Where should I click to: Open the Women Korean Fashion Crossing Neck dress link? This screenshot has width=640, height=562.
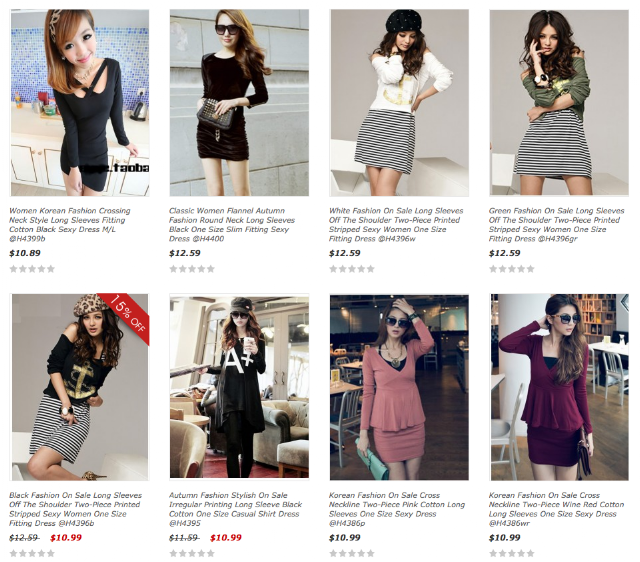pyautogui.click(x=70, y=224)
